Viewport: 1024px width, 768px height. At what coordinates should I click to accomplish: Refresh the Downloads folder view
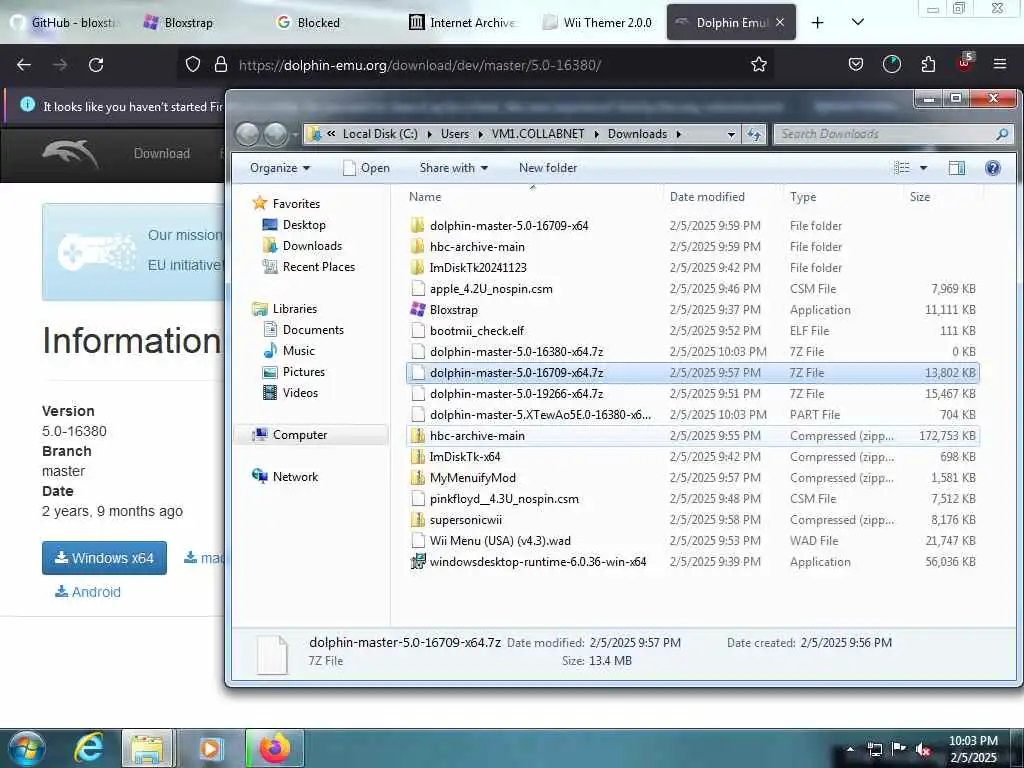click(754, 134)
